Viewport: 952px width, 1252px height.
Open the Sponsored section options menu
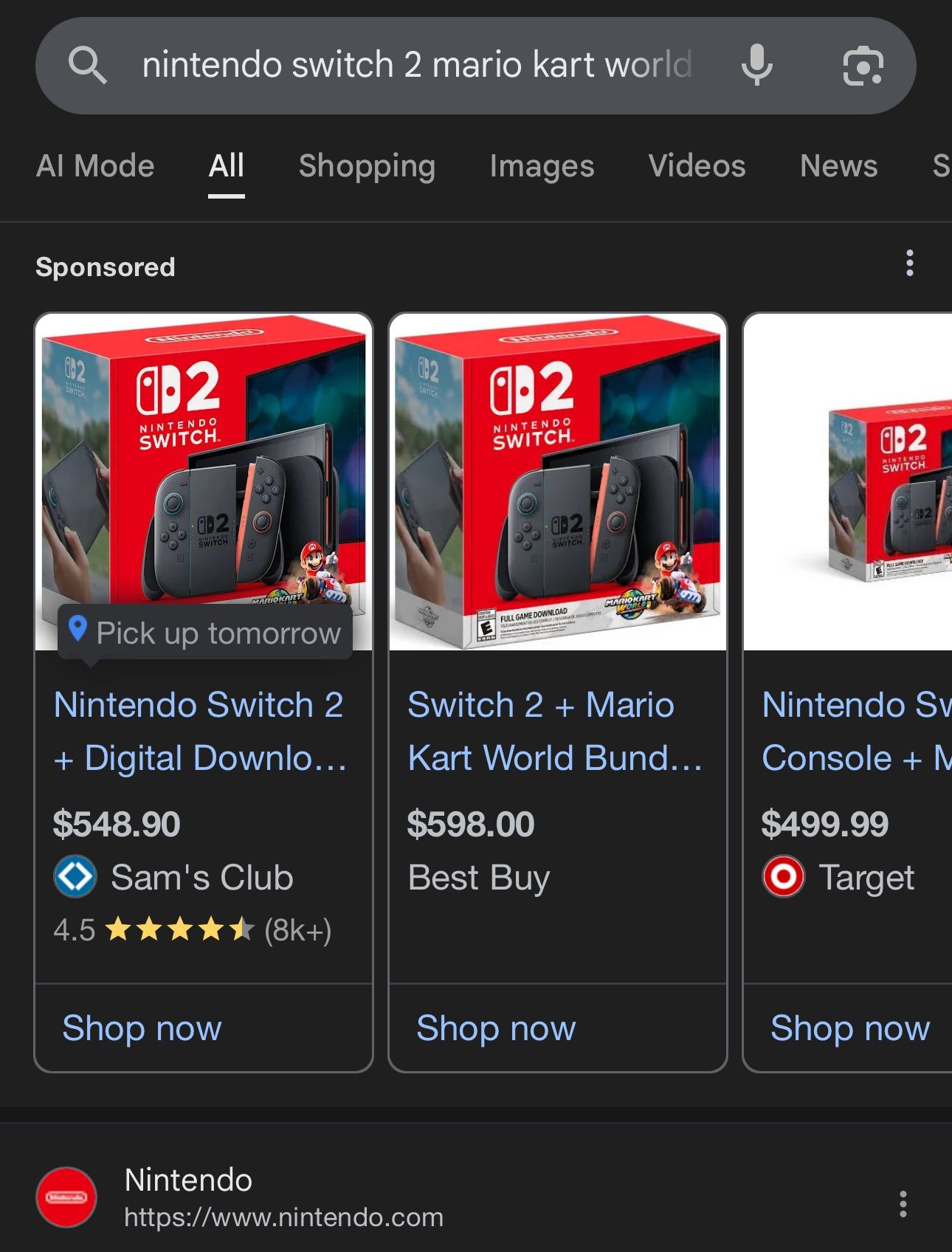tap(909, 264)
